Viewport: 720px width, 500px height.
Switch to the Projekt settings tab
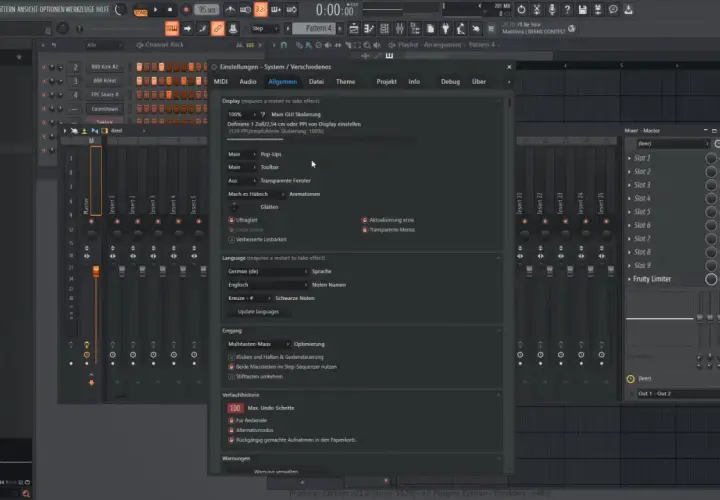(x=387, y=82)
